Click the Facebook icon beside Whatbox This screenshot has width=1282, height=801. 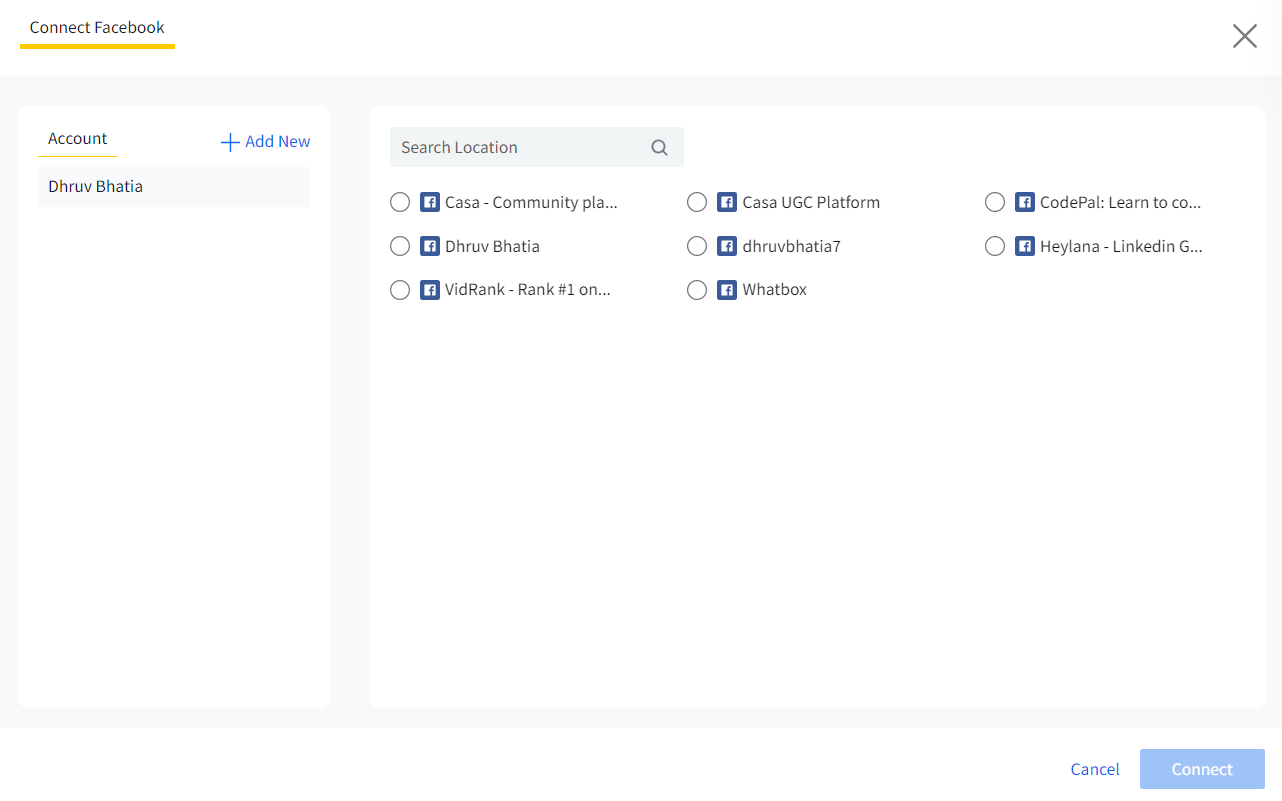pos(727,290)
